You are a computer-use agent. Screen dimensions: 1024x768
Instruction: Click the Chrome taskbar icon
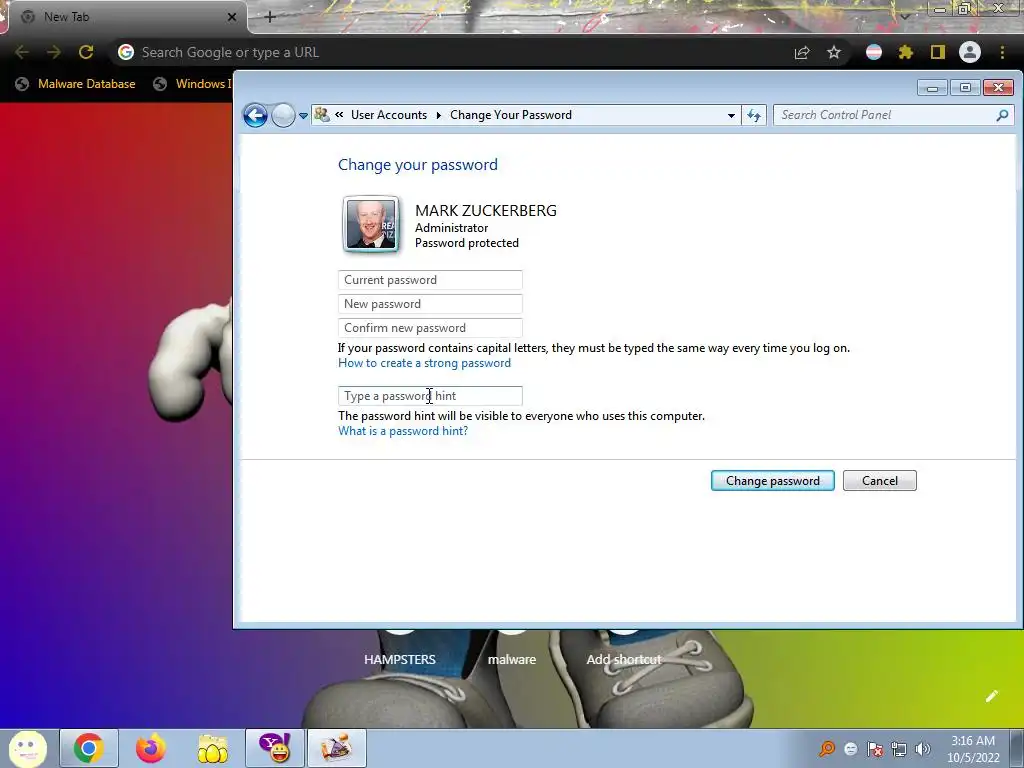click(x=89, y=748)
